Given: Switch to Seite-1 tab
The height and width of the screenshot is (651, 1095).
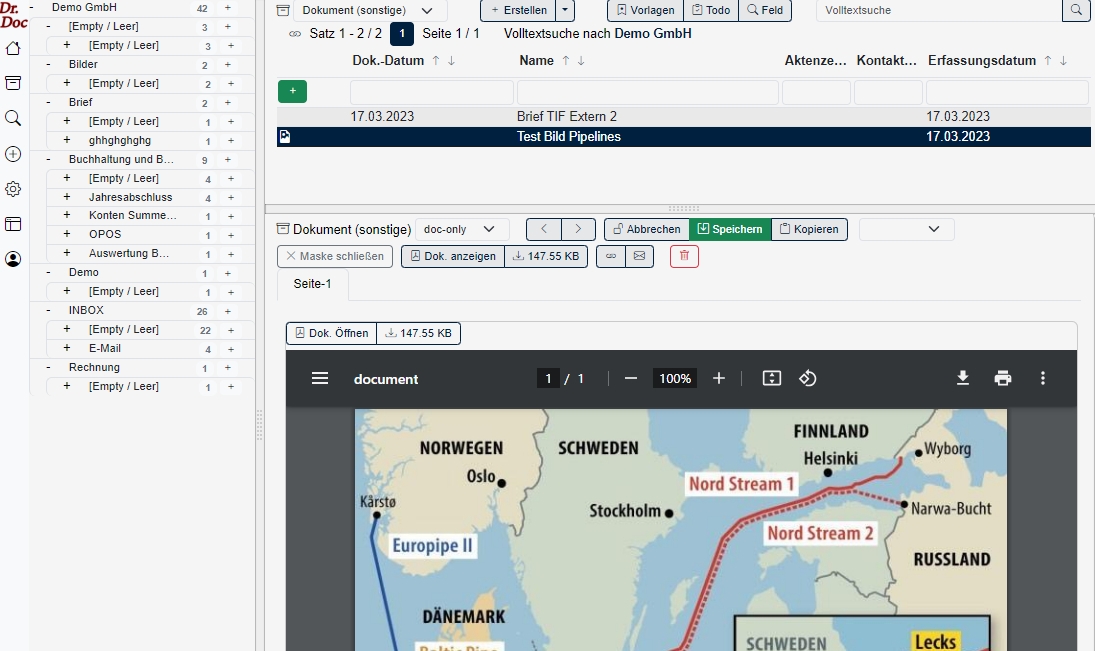Looking at the screenshot, I should click(x=312, y=284).
